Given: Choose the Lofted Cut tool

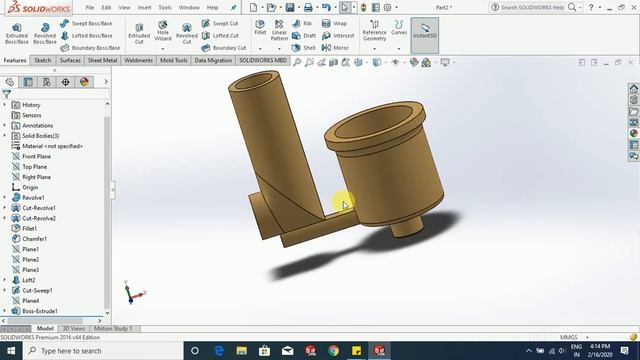Looking at the screenshot, I should point(220,36).
